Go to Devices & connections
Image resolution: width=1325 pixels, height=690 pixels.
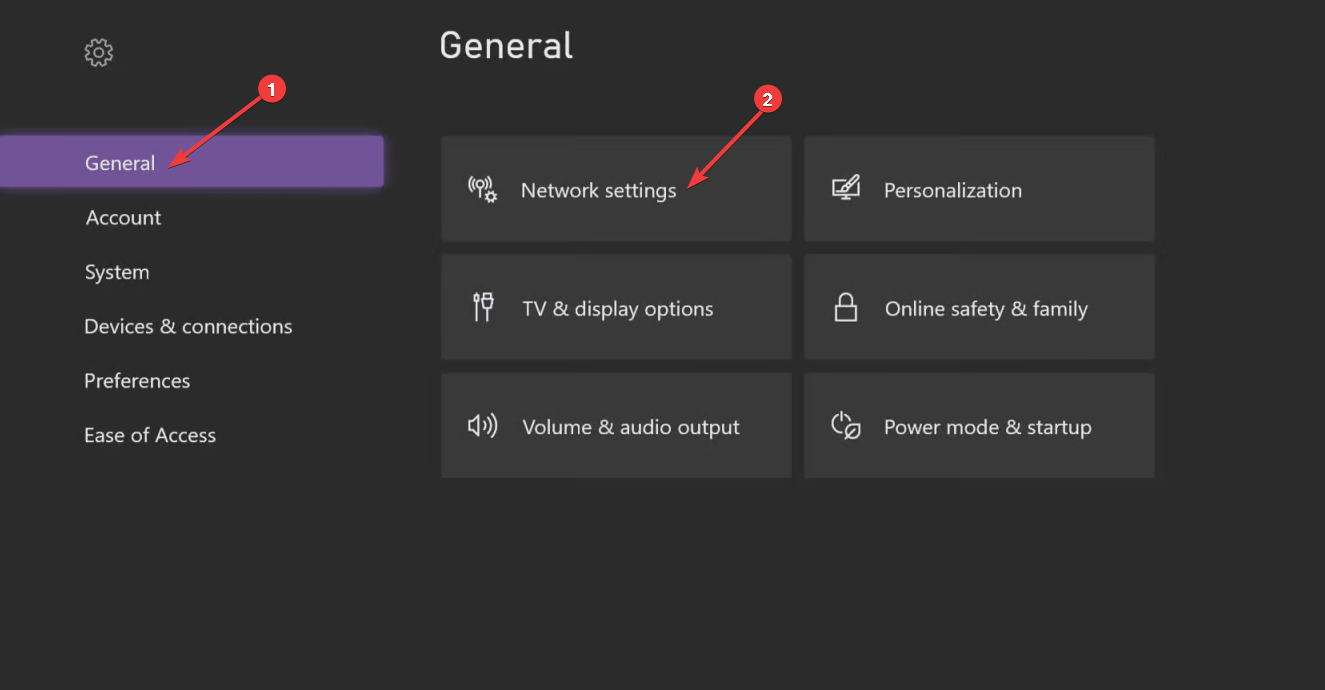click(188, 326)
